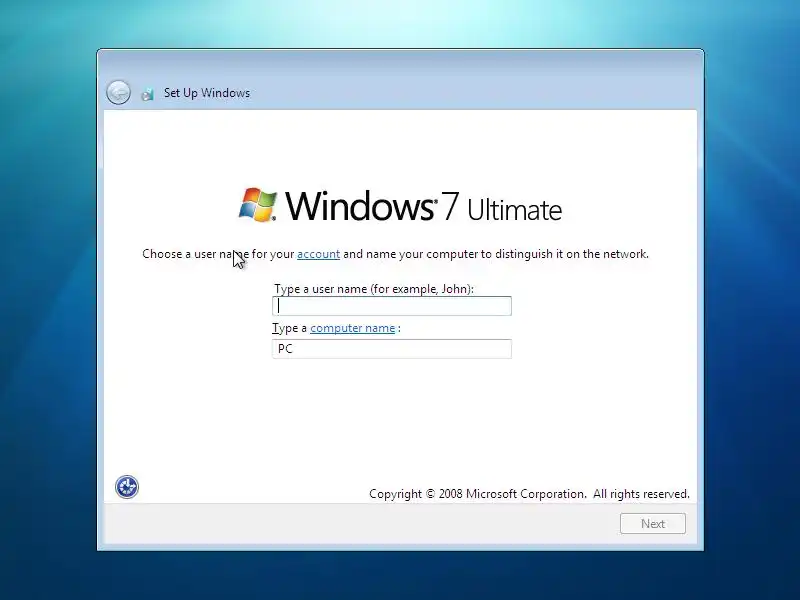This screenshot has height=600, width=800.
Task: Open the Ease of Access icon
Action: coord(127,487)
